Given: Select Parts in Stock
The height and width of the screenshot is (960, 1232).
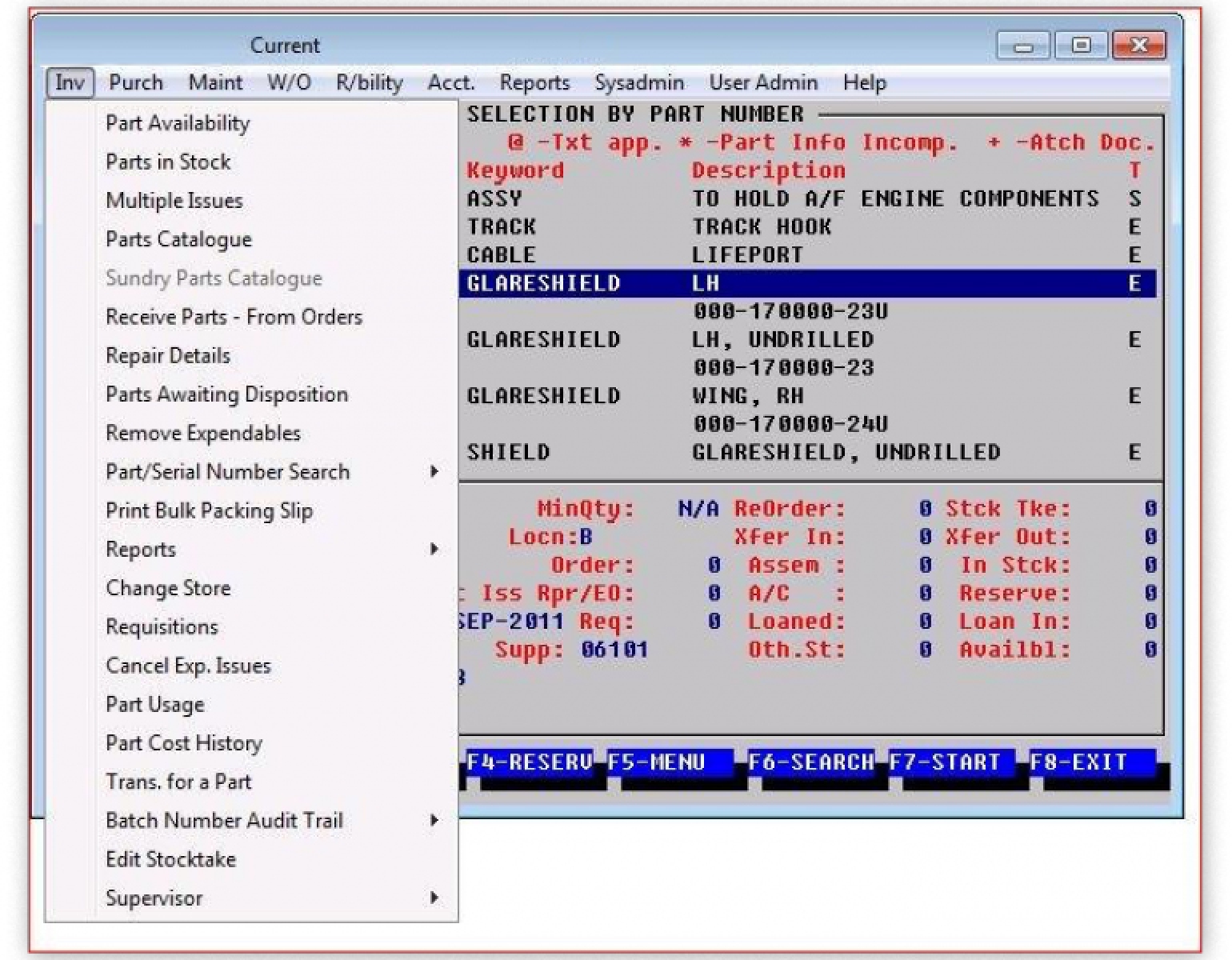Looking at the screenshot, I should pyautogui.click(x=167, y=162).
